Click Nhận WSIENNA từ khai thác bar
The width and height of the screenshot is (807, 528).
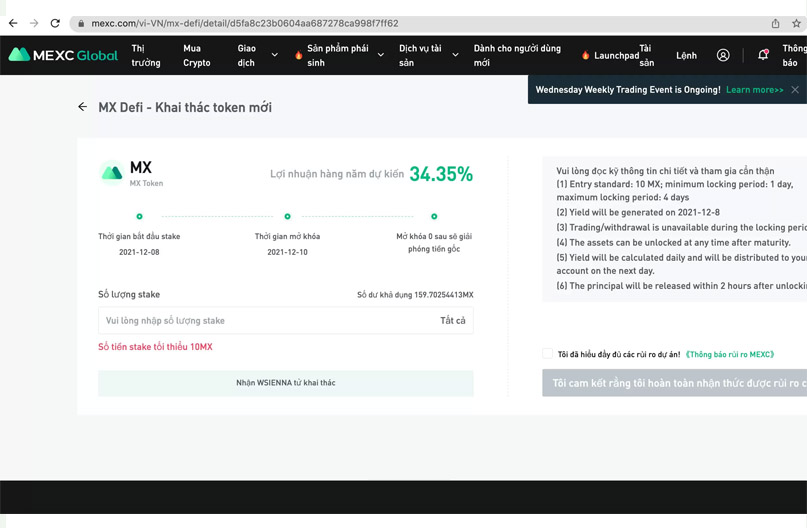click(286, 383)
